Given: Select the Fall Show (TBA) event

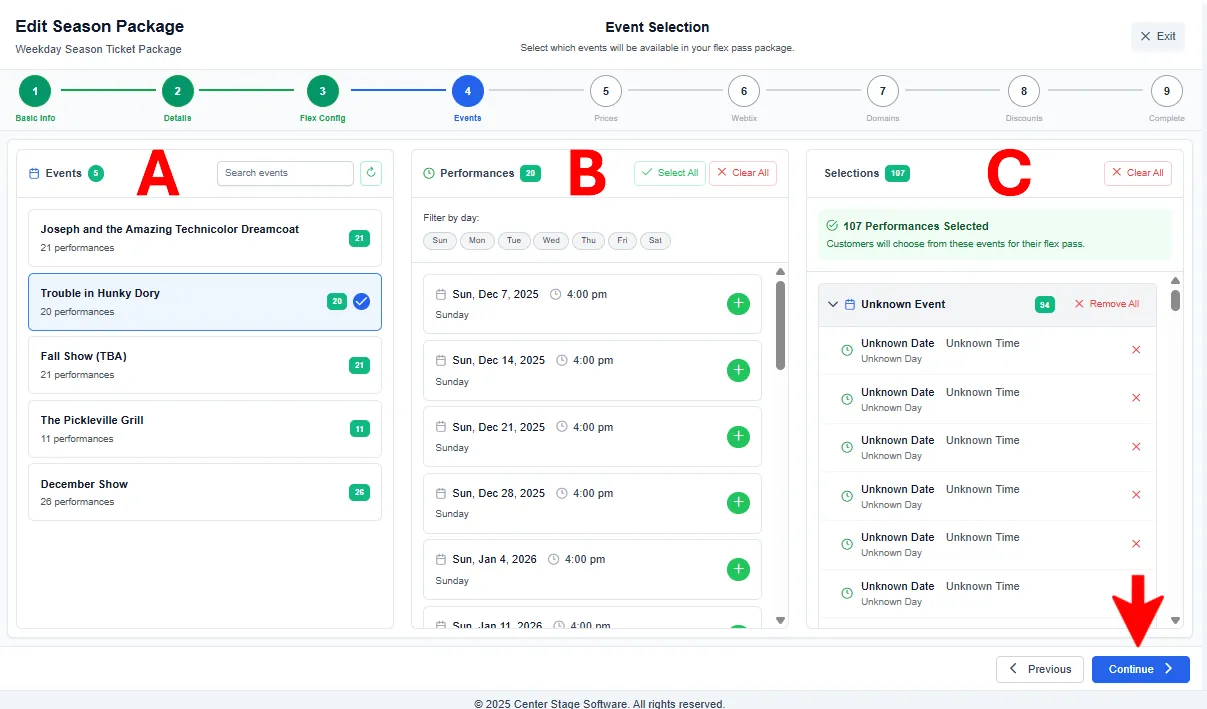Looking at the screenshot, I should 205,365.
